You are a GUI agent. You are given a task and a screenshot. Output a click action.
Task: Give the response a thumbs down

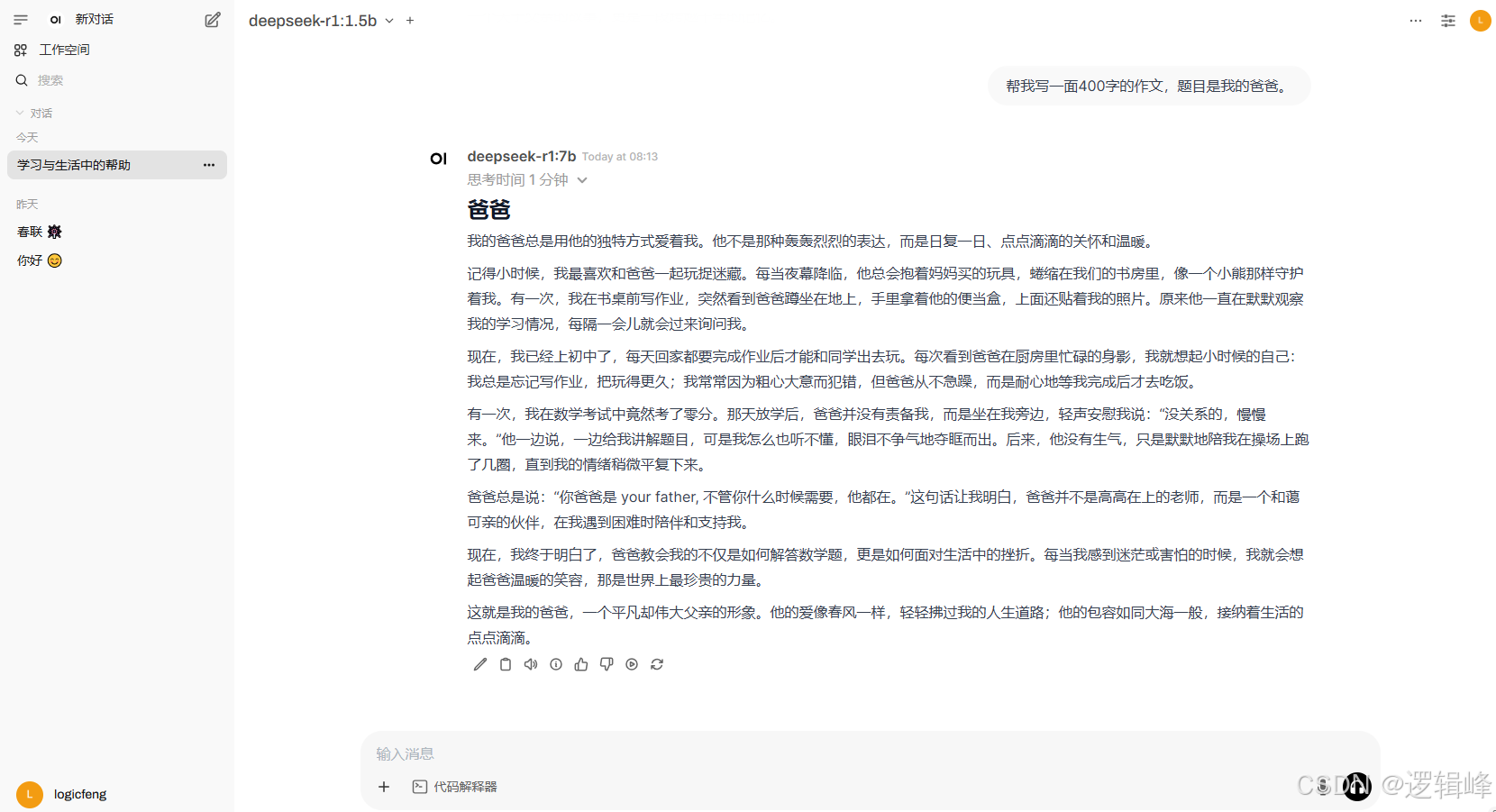click(x=607, y=664)
